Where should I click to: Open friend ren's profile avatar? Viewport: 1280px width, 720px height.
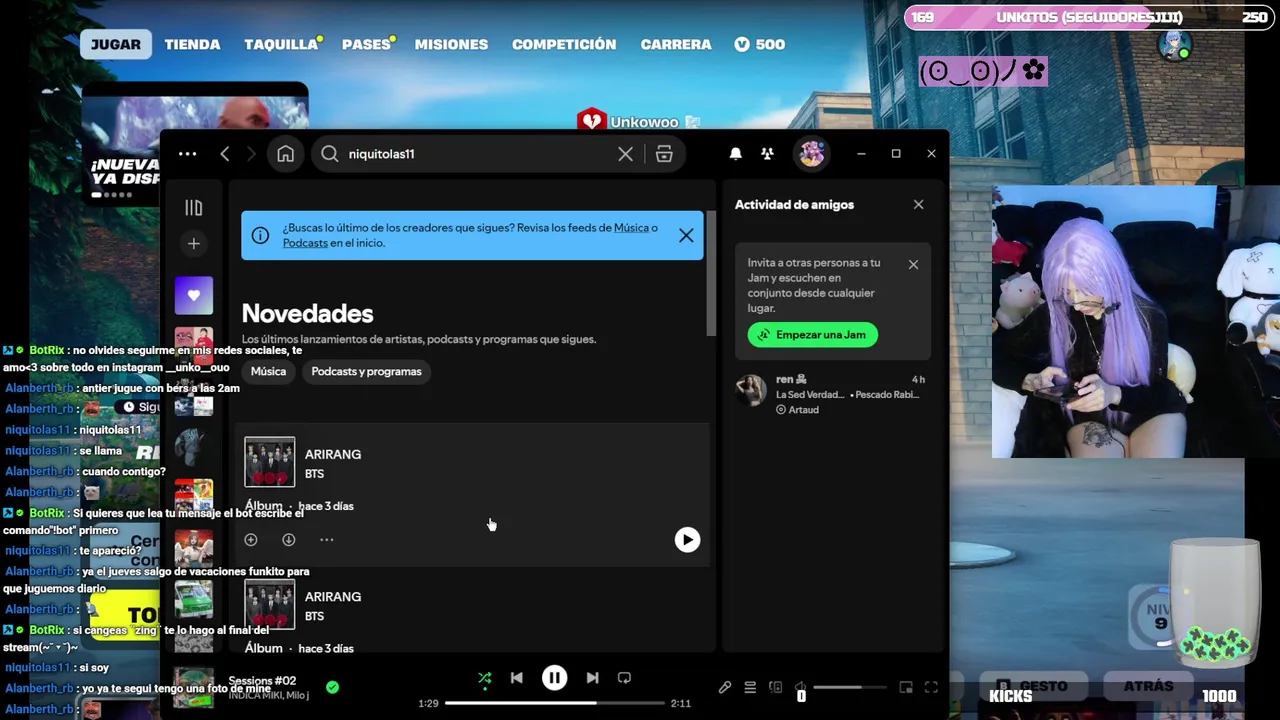(x=751, y=391)
